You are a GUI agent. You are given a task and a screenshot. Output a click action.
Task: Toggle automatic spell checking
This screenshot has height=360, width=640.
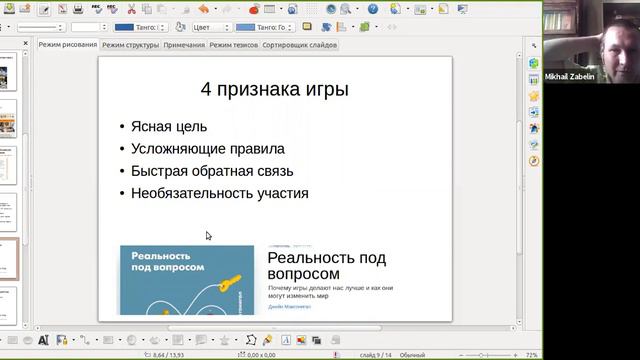tap(112, 9)
